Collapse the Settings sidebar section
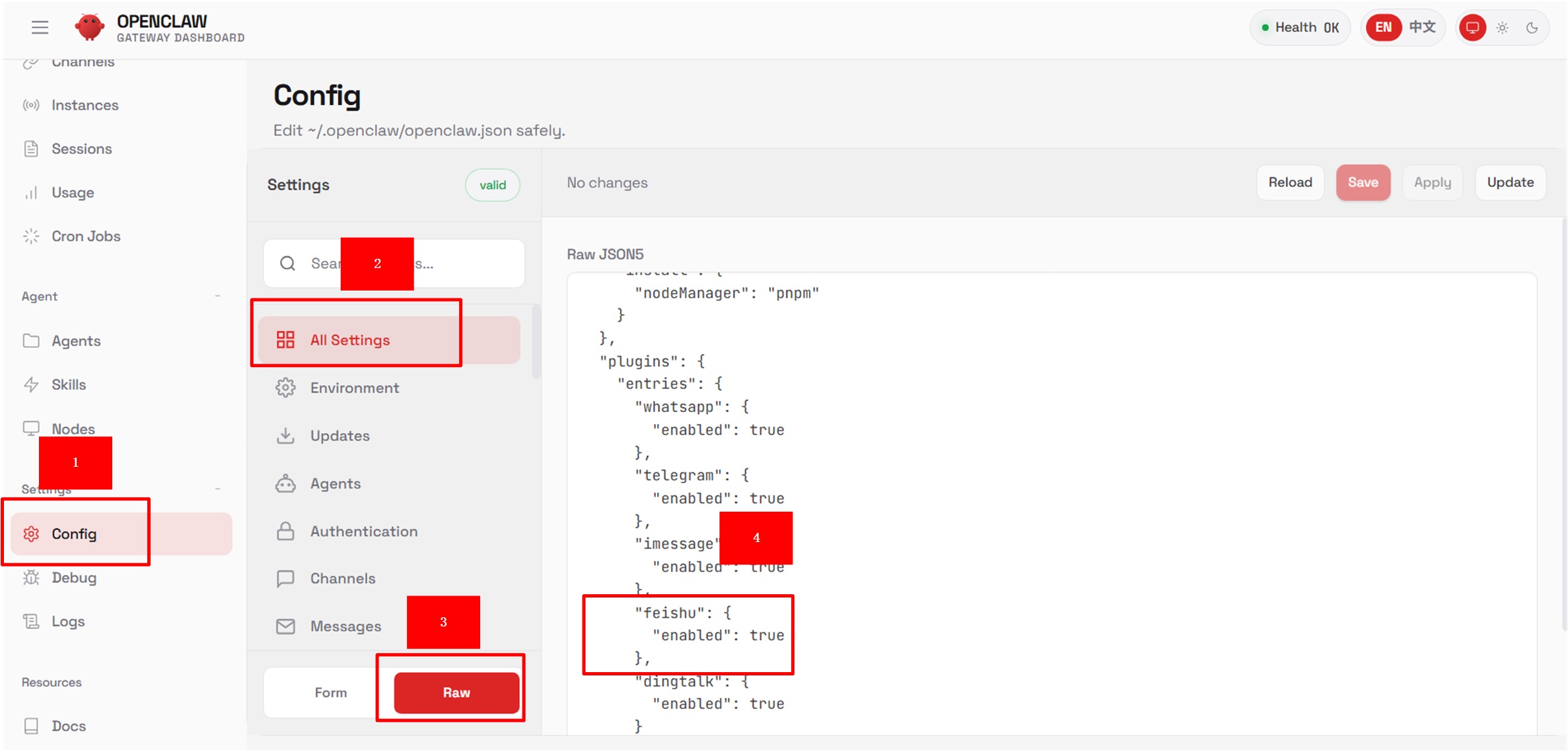1568x752 pixels. (217, 489)
